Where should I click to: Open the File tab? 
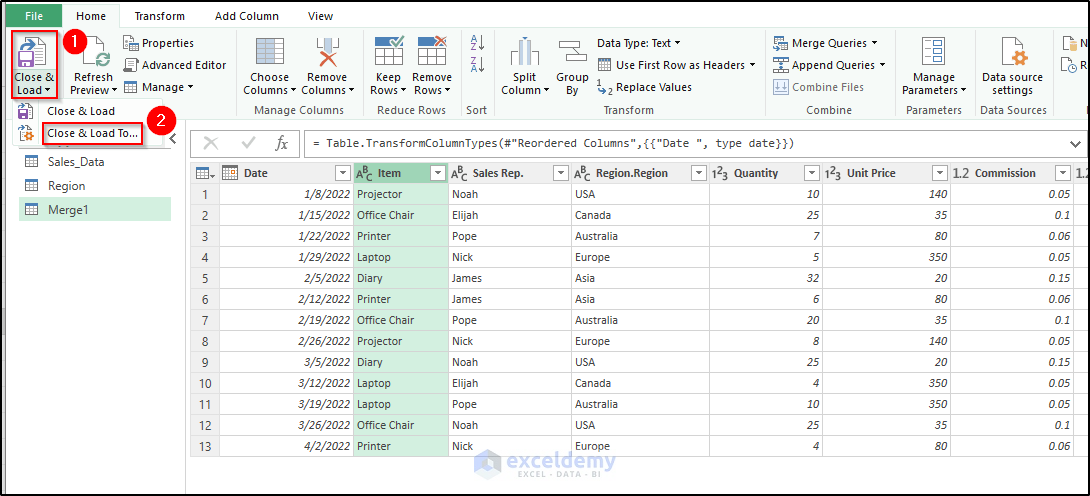click(x=33, y=16)
